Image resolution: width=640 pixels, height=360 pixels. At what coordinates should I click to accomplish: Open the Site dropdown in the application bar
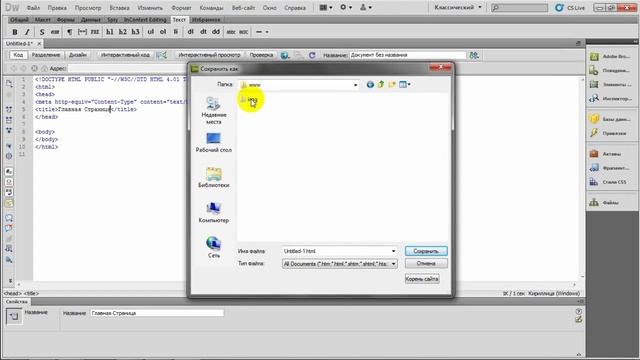pos(365,7)
